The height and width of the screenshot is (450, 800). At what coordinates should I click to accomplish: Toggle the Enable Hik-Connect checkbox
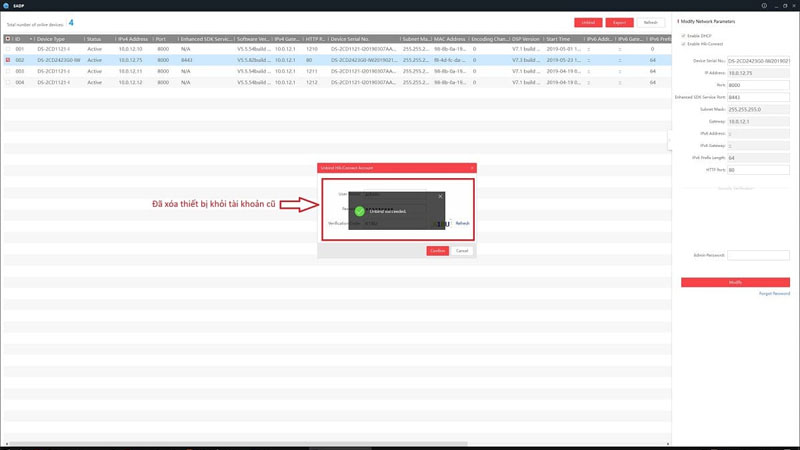(x=683, y=44)
